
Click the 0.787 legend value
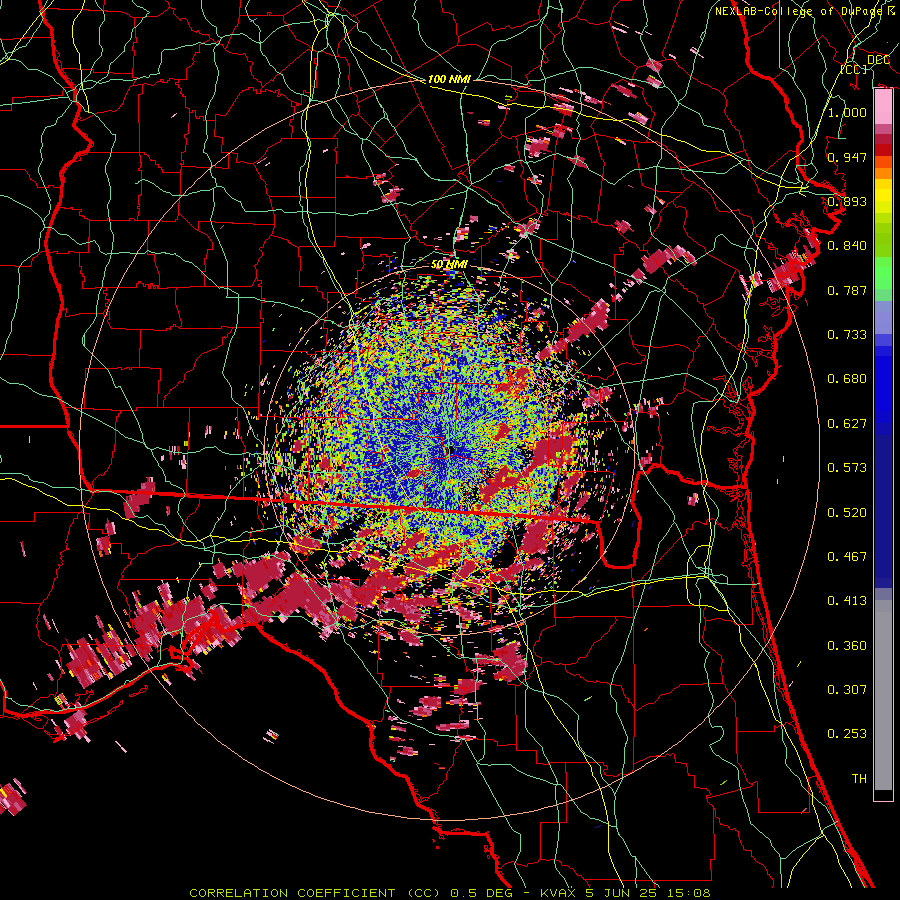coord(847,290)
